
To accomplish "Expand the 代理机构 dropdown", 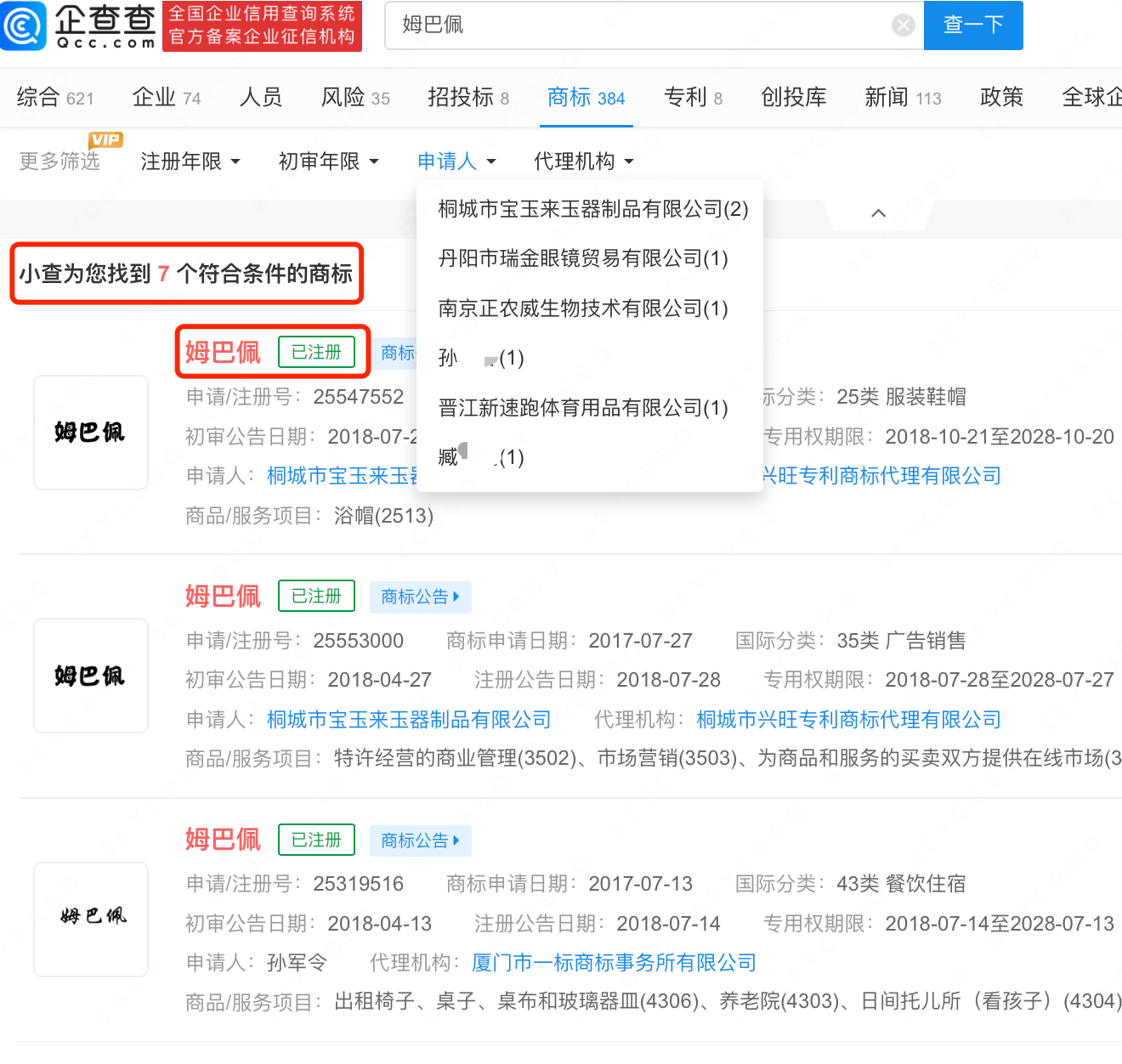I will [x=583, y=161].
